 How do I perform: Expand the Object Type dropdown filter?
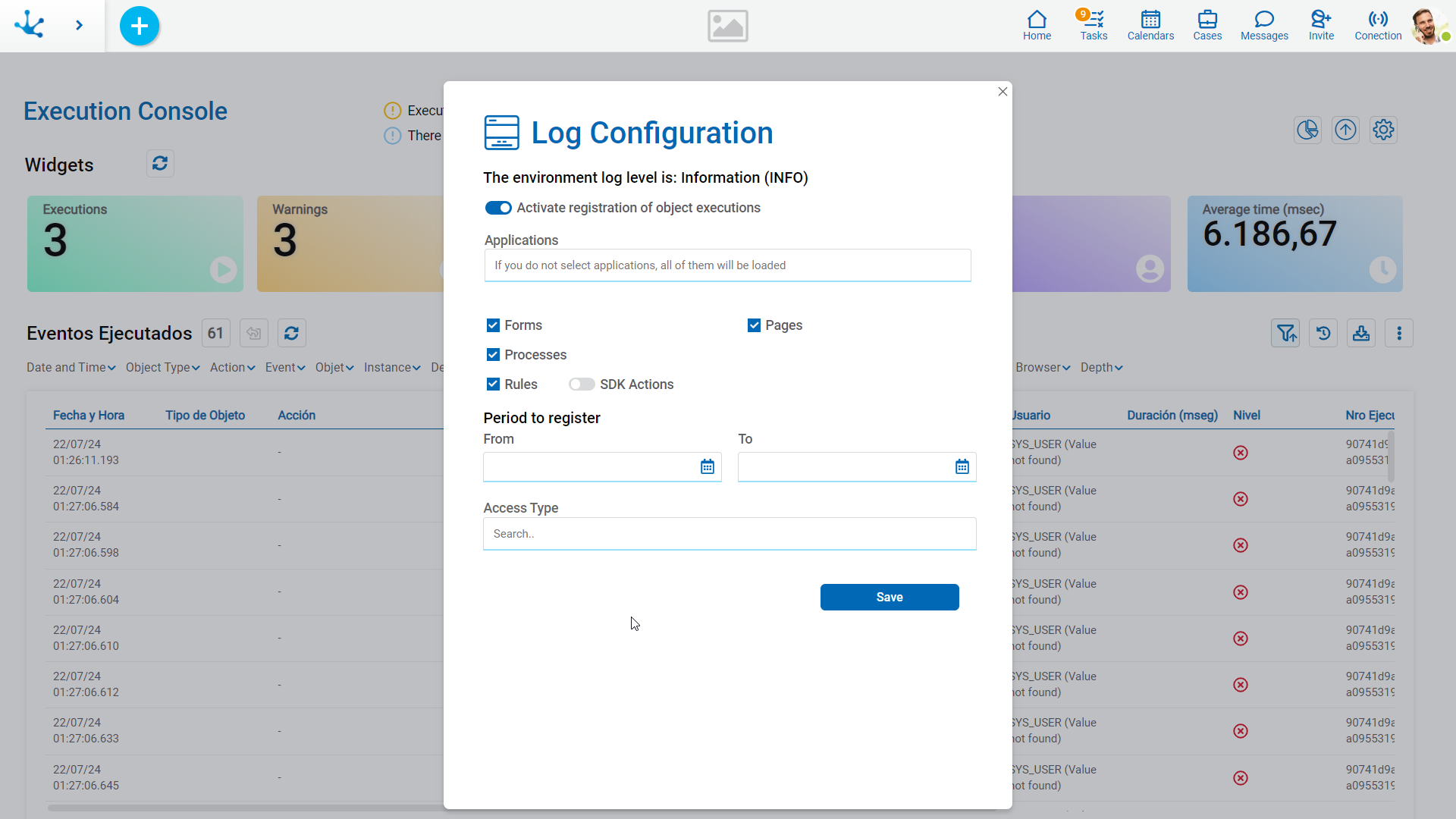(x=162, y=367)
